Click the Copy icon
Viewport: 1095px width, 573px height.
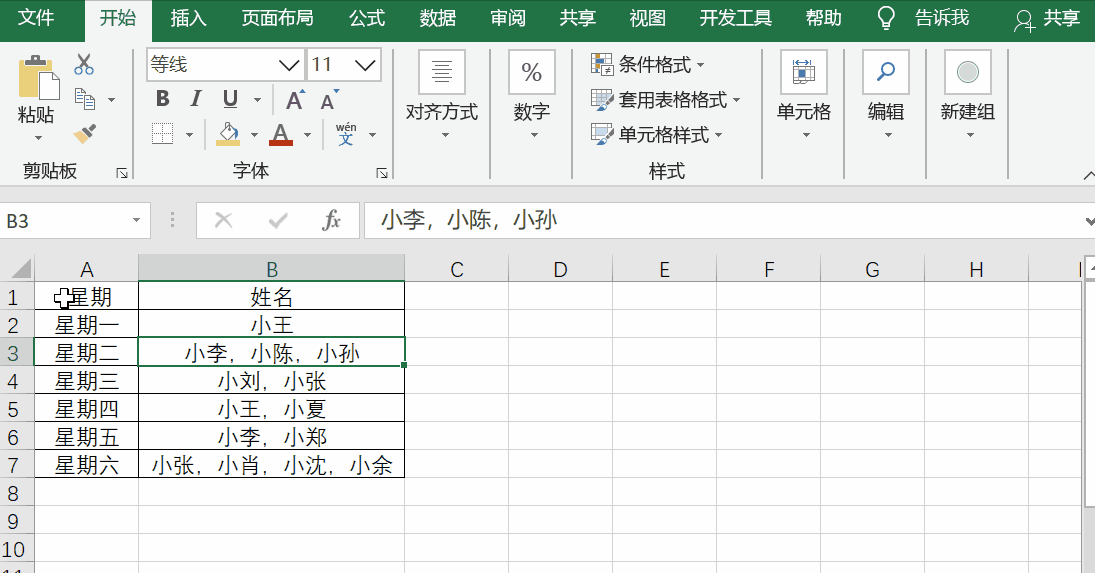coord(85,99)
